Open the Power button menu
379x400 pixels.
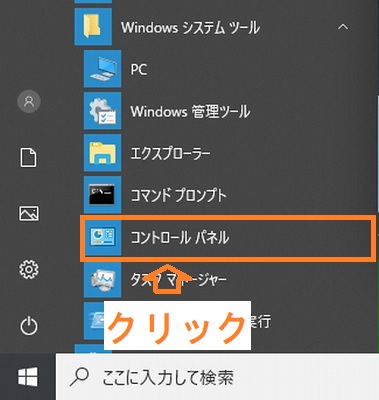click(29, 326)
